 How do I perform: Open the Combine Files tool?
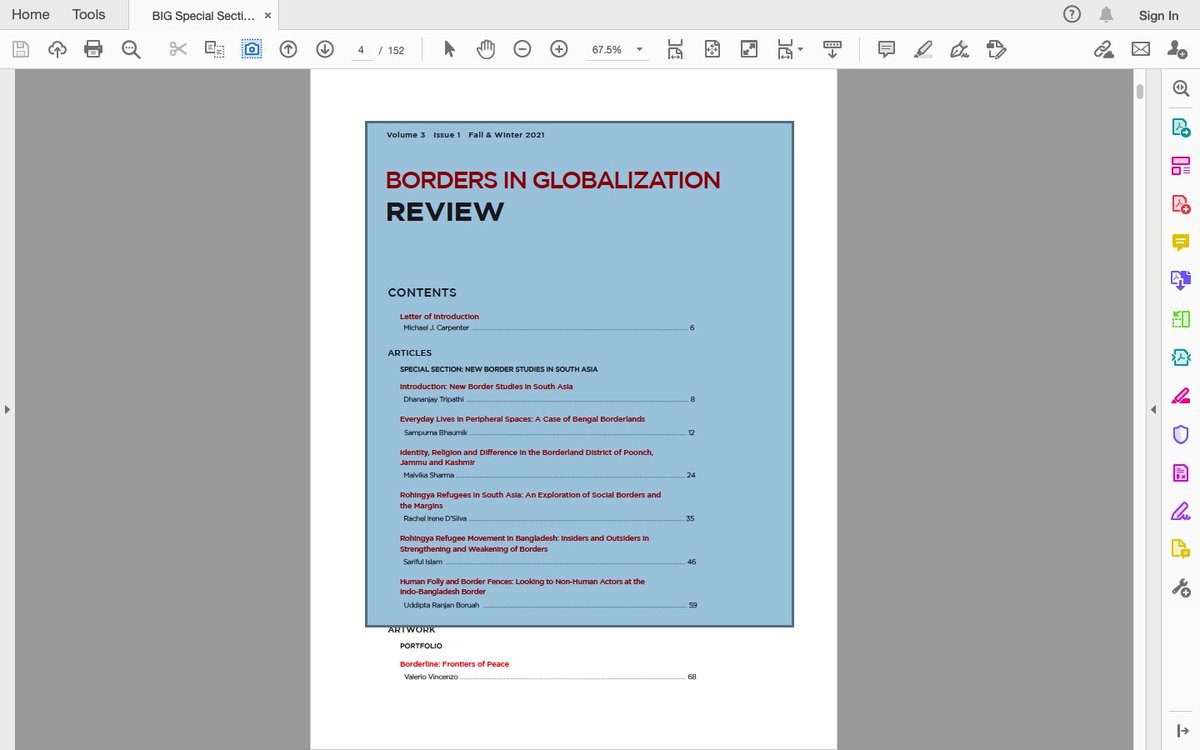(1181, 281)
